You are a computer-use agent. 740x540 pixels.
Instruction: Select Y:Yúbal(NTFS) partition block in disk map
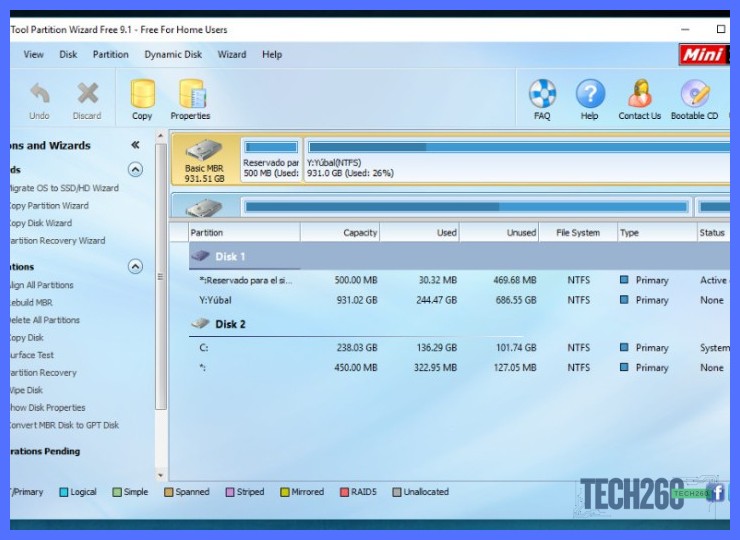[x=517, y=159]
